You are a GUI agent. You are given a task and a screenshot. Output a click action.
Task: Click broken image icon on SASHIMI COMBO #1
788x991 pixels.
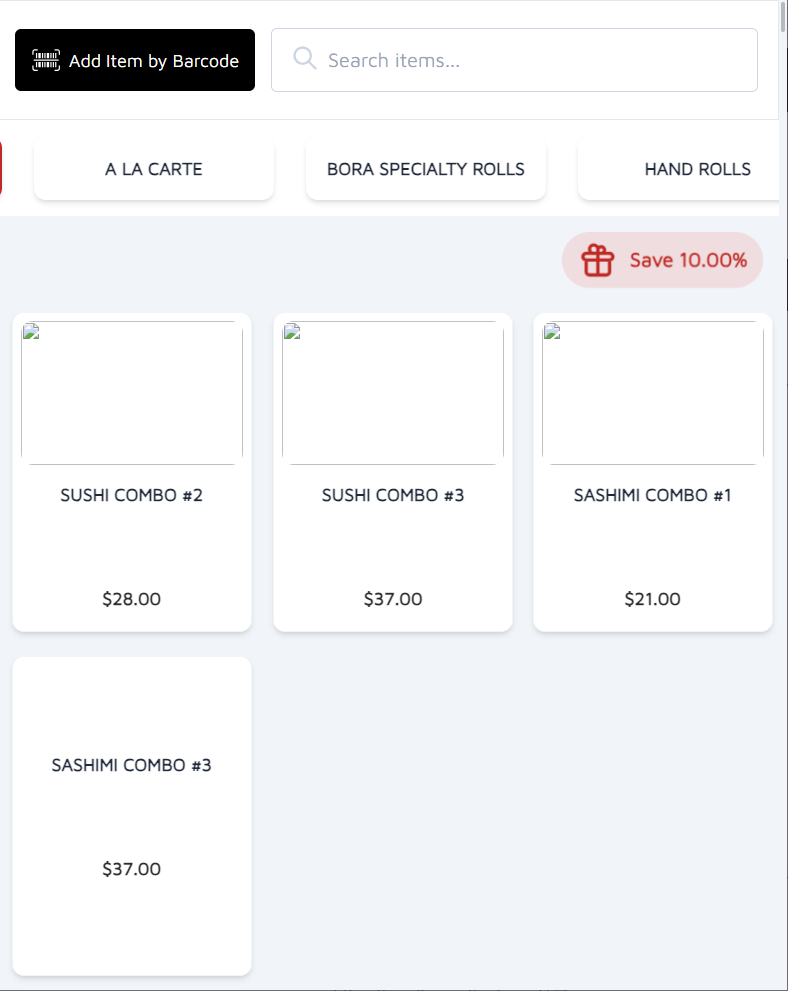551,331
